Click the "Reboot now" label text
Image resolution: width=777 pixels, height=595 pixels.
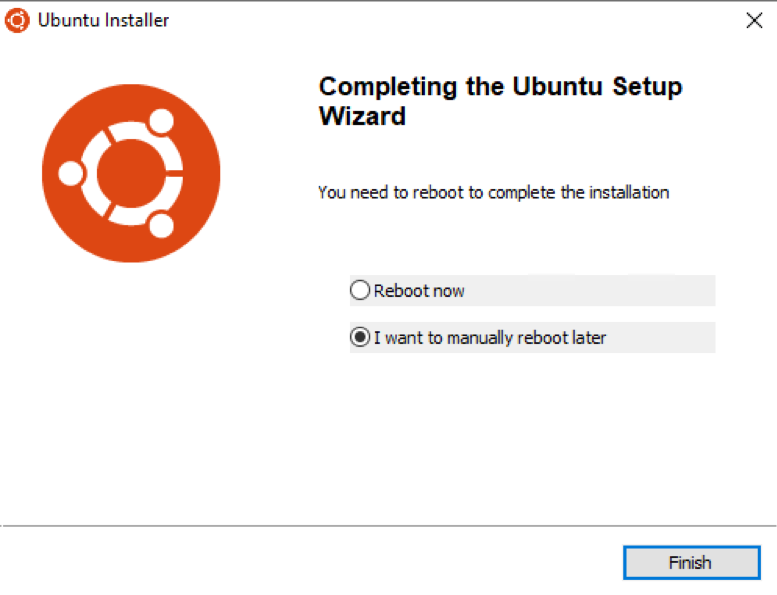pos(419,291)
